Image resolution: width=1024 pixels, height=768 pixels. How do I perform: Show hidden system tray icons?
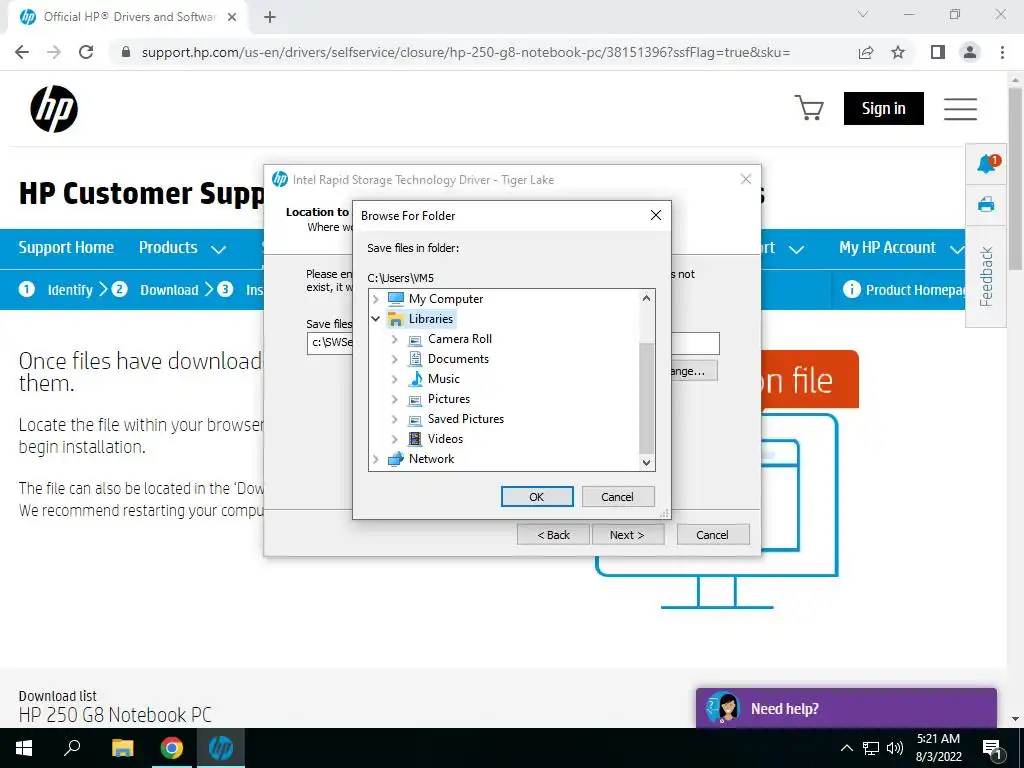846,748
